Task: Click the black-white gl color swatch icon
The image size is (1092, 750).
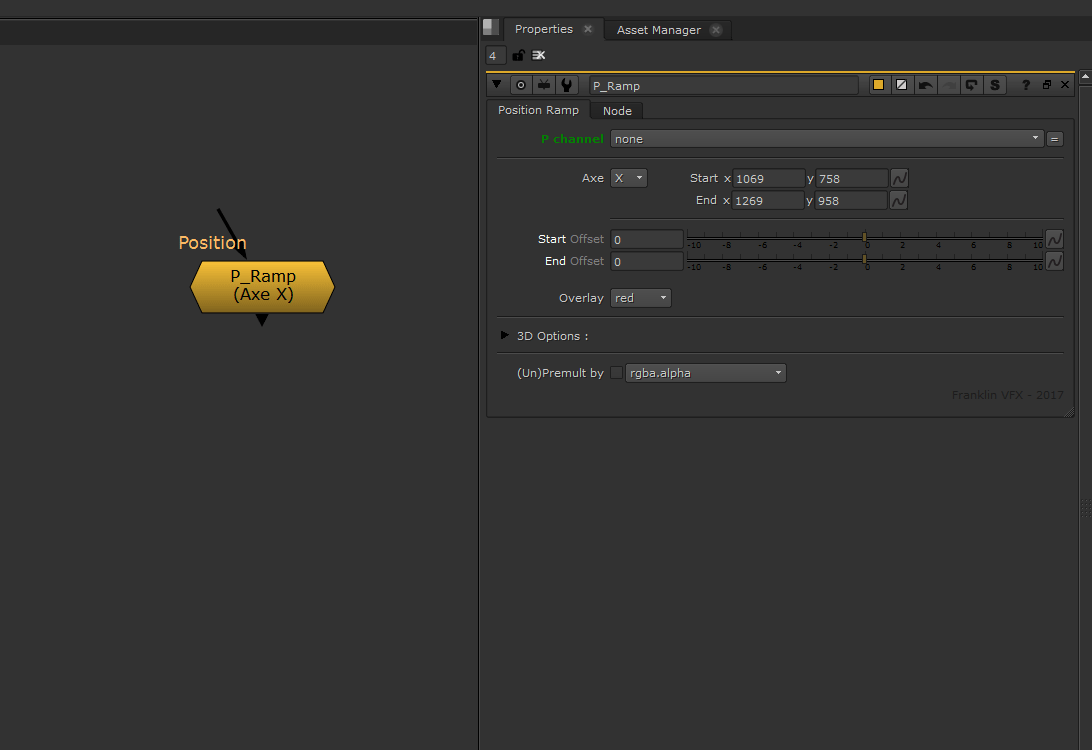Action: pos(901,85)
